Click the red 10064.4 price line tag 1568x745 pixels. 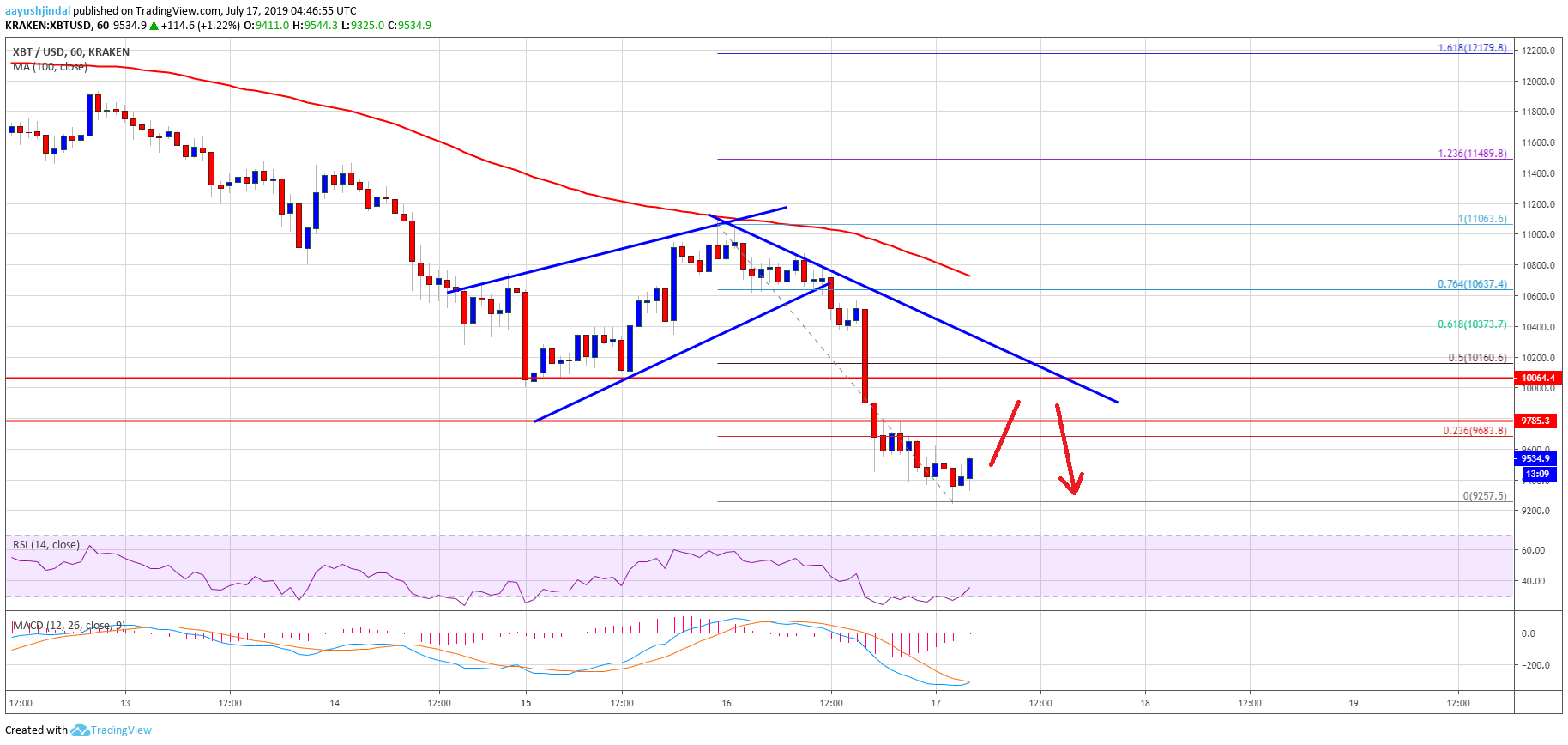[1537, 378]
